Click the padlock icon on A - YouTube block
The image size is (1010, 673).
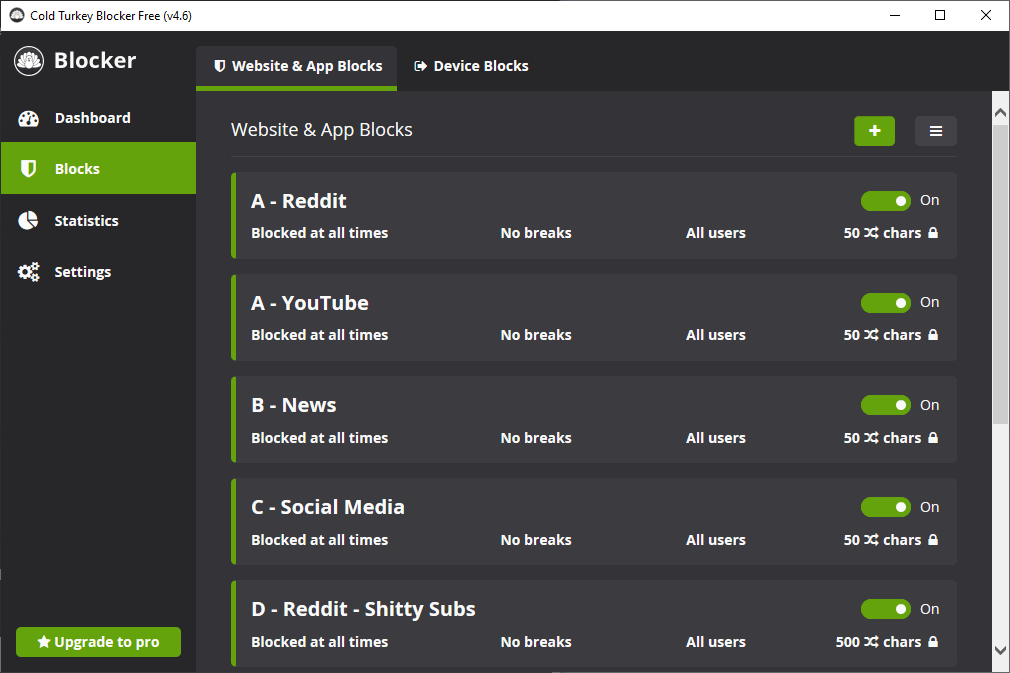click(933, 334)
